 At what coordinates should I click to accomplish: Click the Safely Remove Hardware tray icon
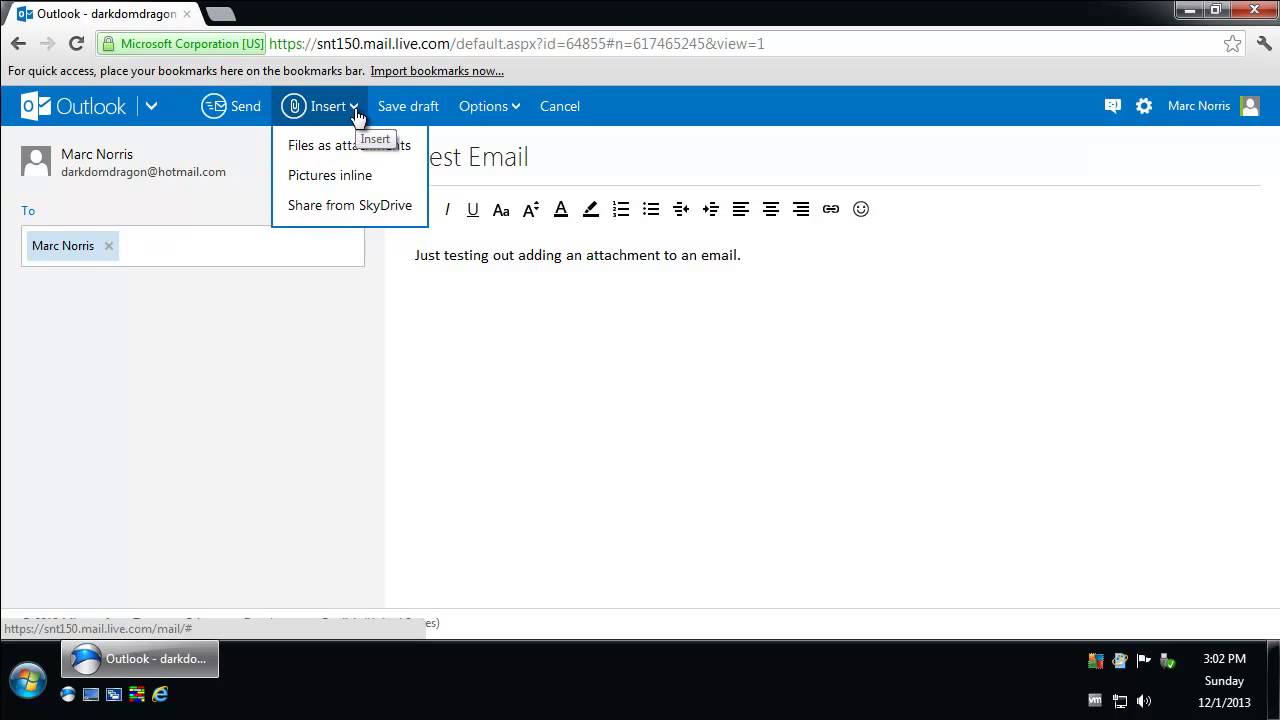pos(1168,660)
